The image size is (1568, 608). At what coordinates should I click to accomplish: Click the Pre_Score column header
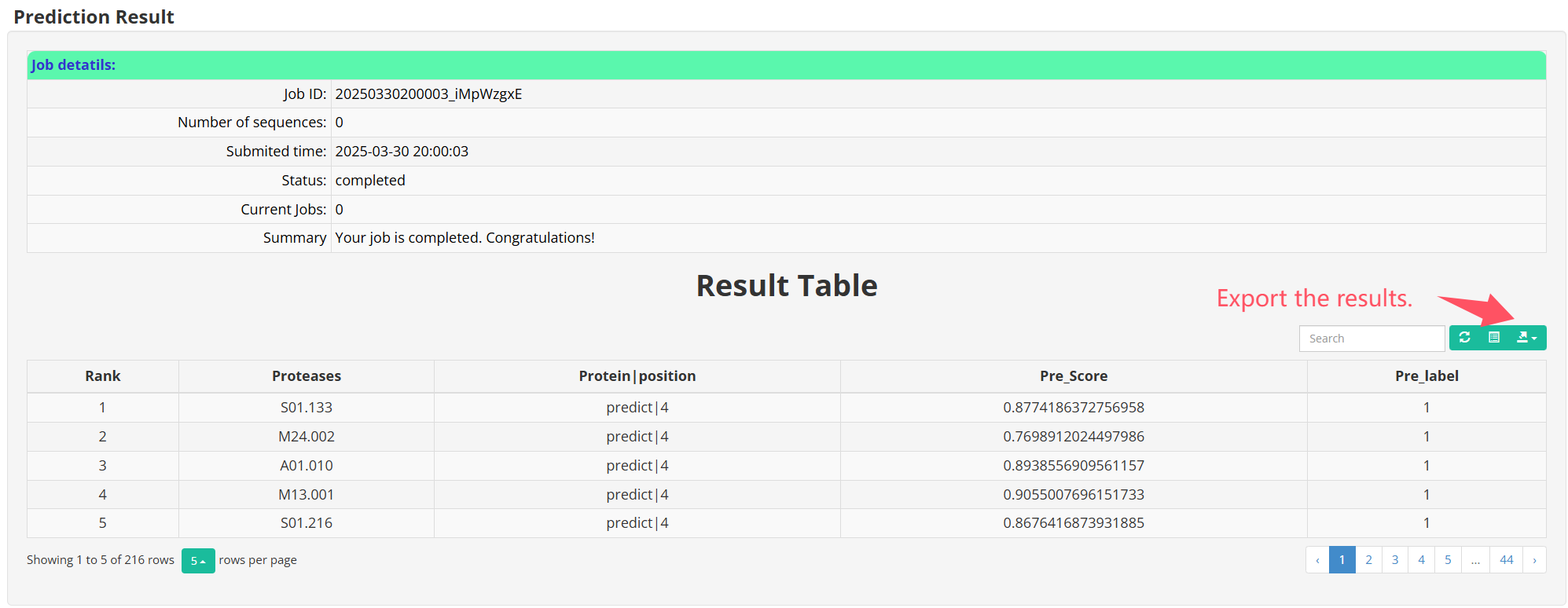(1074, 376)
